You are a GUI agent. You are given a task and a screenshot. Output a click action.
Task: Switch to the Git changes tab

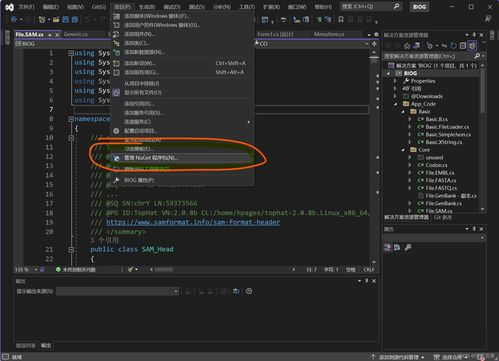[443, 217]
